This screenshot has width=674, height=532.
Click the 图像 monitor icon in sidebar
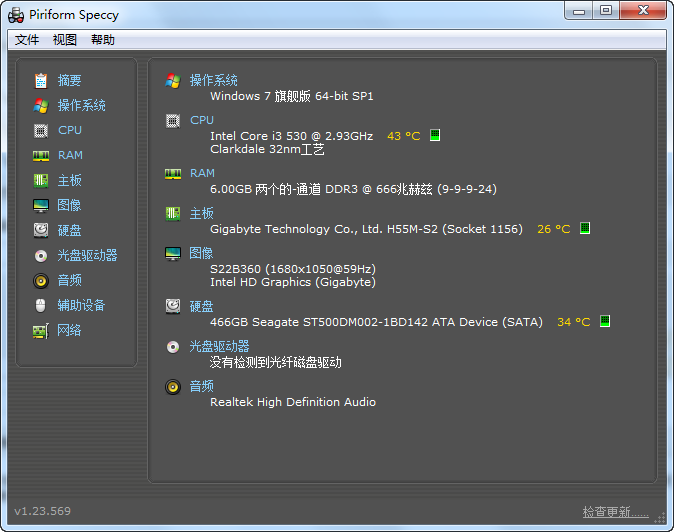click(x=41, y=205)
